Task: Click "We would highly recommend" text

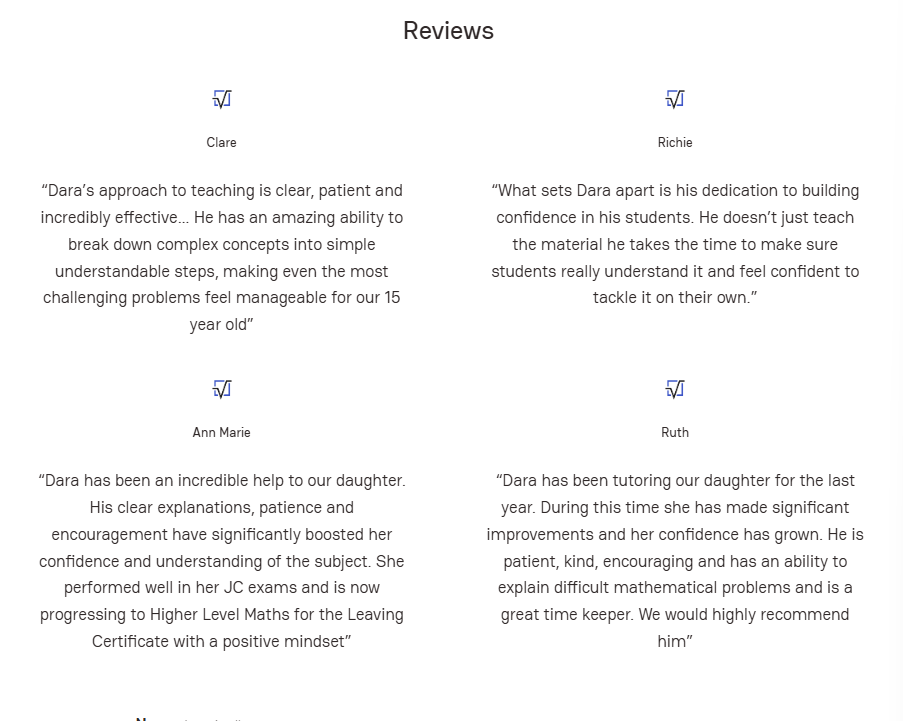Action: (x=743, y=615)
